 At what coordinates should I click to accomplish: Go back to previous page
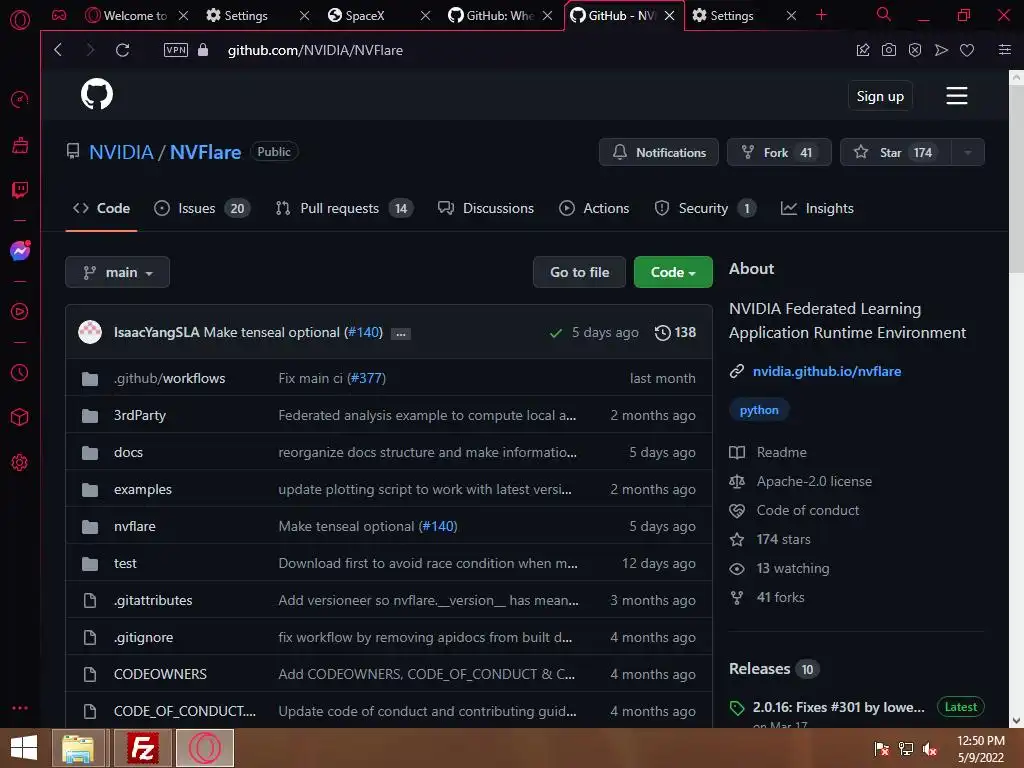(x=58, y=50)
